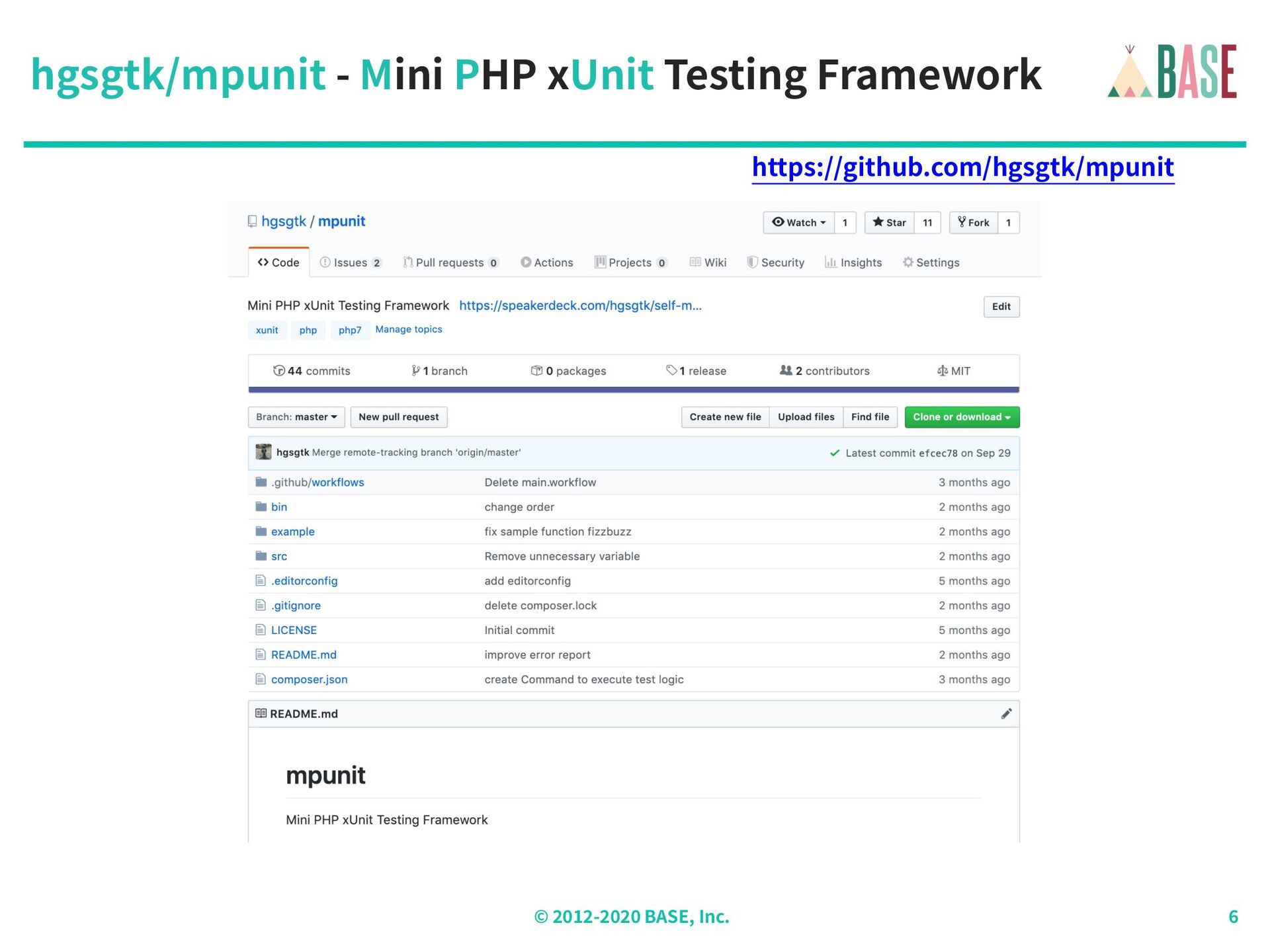Click the Upload files button
The height and width of the screenshot is (952, 1270).
click(x=806, y=417)
